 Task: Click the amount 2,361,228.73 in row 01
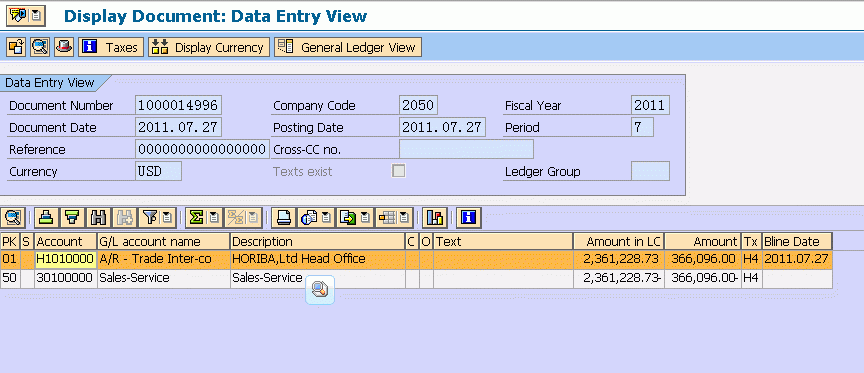(x=619, y=259)
